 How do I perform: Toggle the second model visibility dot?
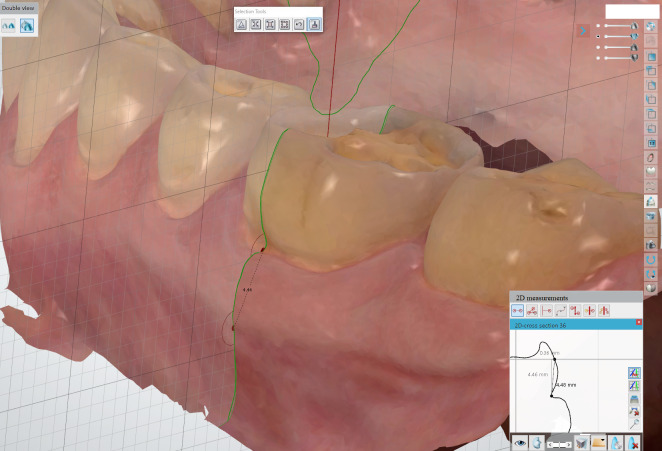(598, 37)
